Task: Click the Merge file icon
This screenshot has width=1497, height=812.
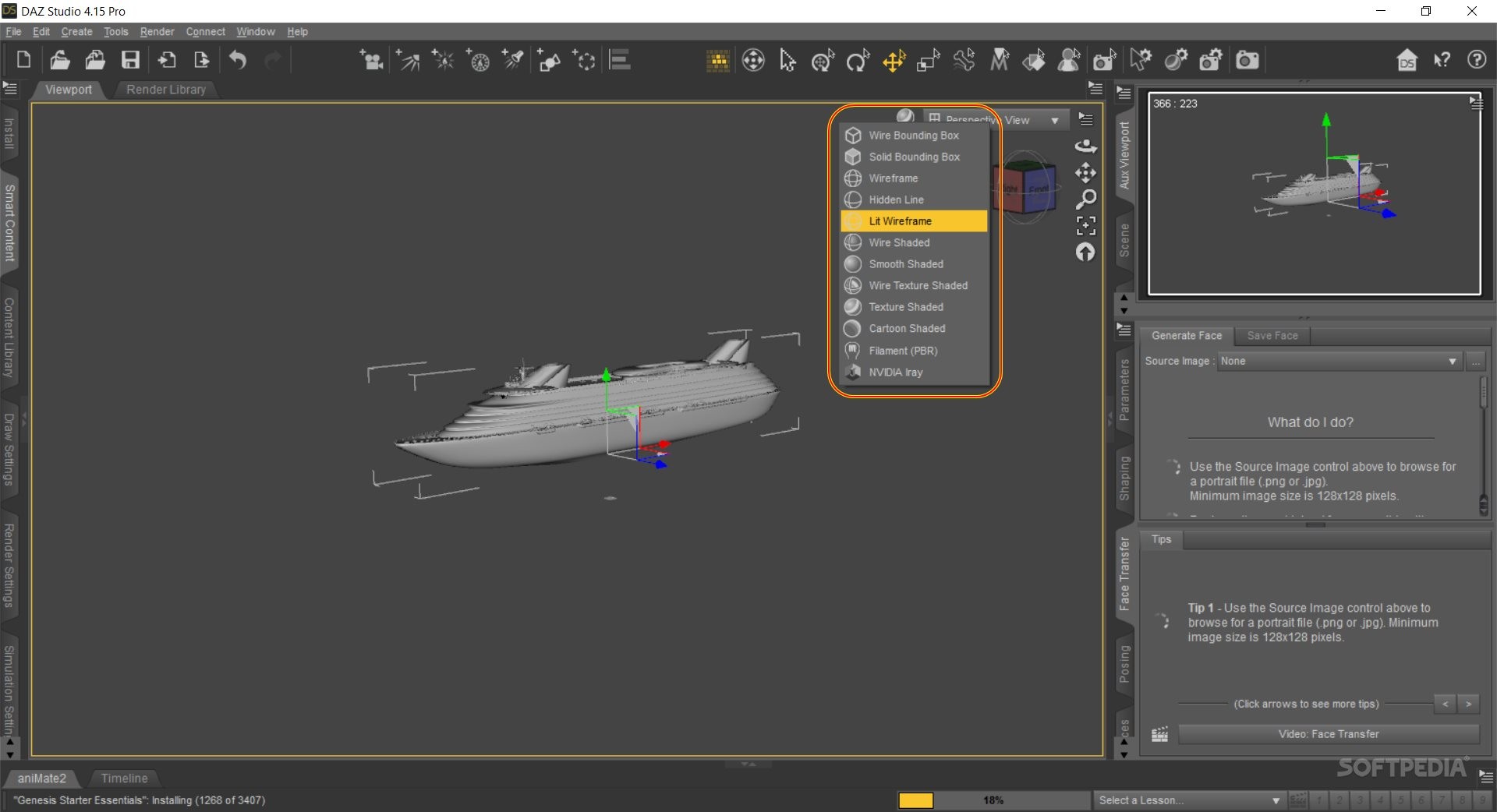Action: click(95, 60)
